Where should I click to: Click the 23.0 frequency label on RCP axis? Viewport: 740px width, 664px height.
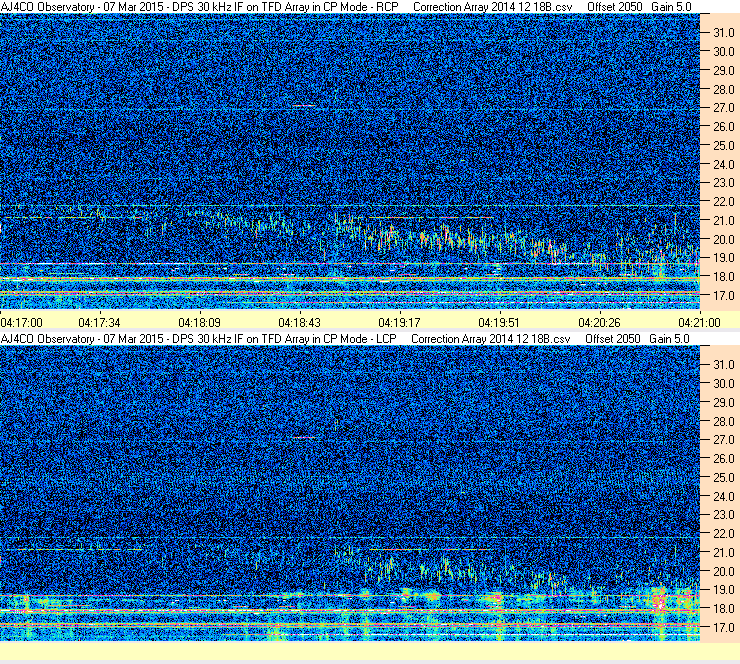click(x=723, y=183)
